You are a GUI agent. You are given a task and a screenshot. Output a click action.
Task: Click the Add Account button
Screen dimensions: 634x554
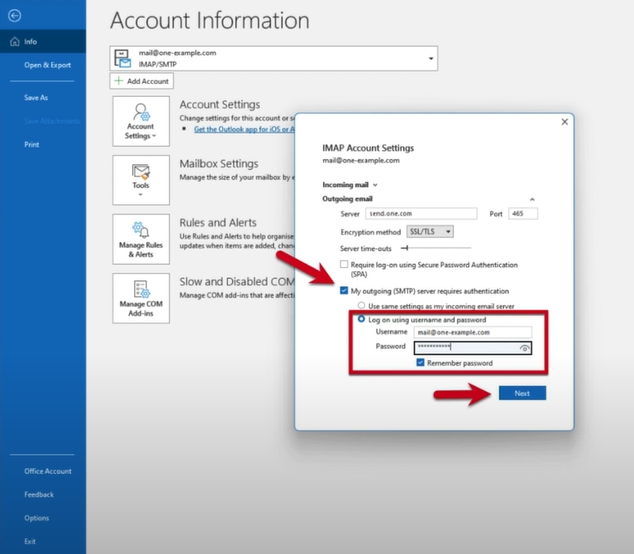pos(142,81)
